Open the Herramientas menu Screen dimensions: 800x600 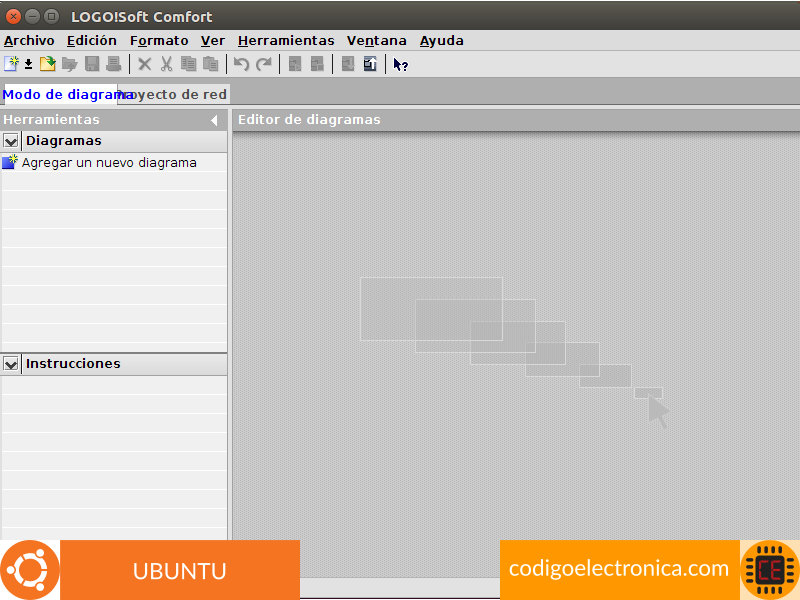[x=285, y=41]
